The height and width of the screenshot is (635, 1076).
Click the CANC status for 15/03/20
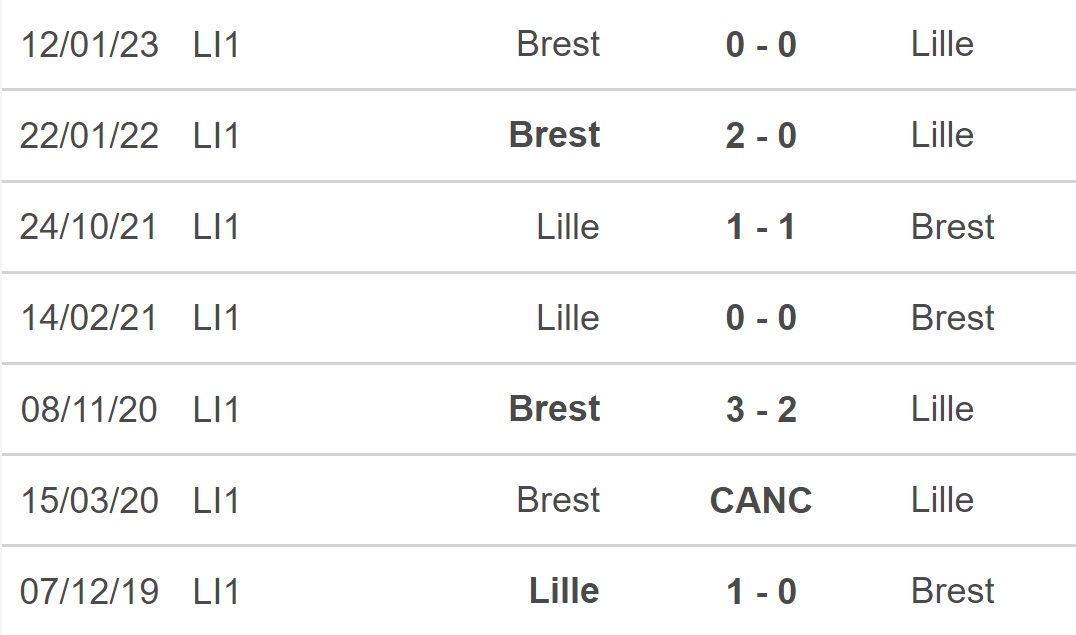pyautogui.click(x=760, y=500)
